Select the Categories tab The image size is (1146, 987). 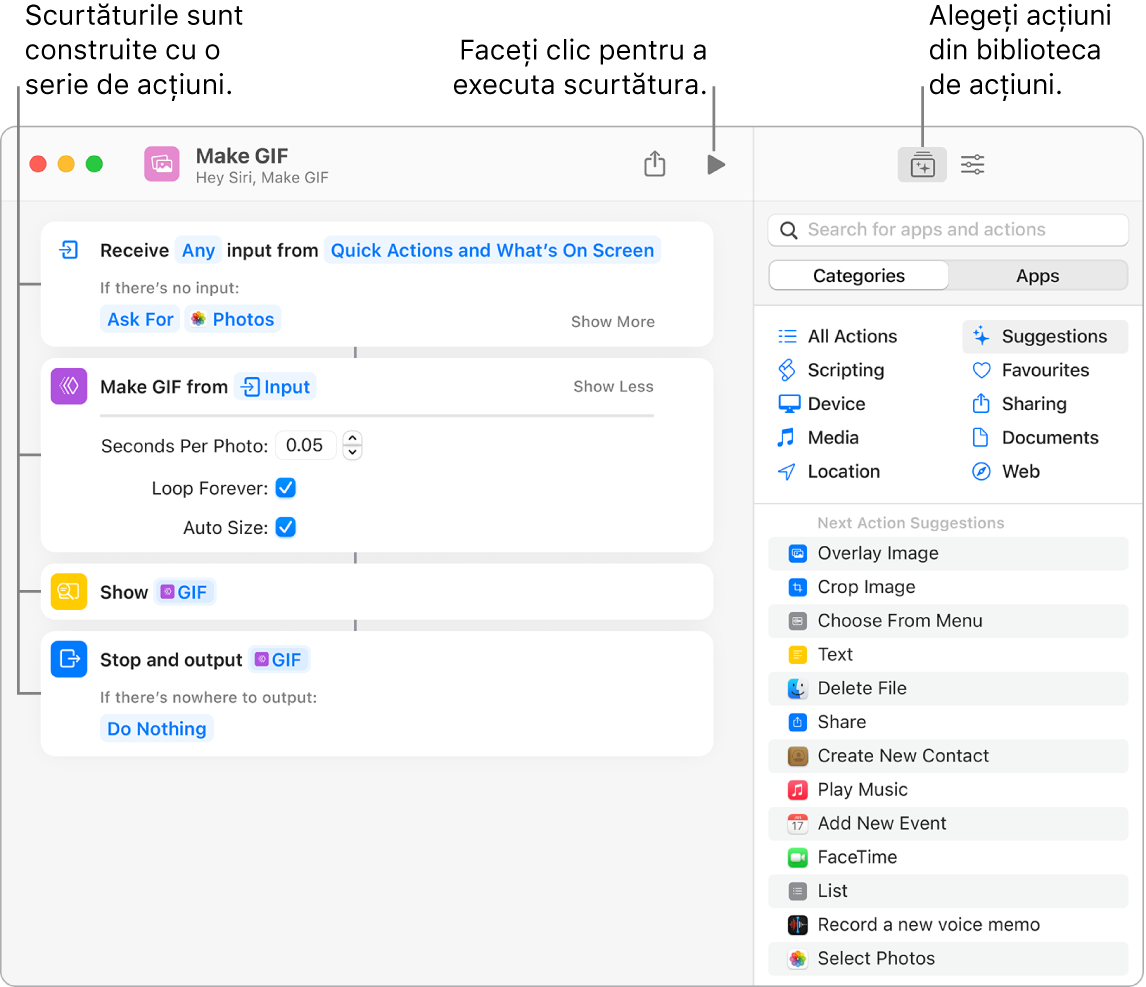(858, 276)
